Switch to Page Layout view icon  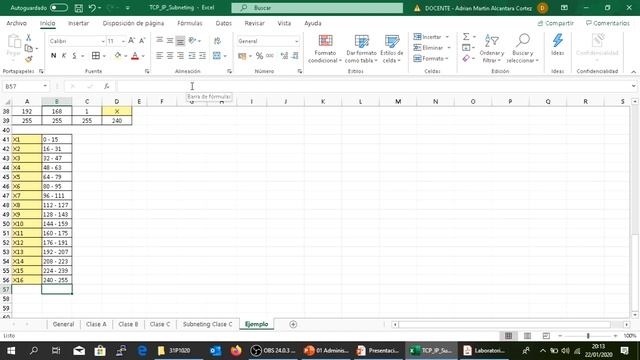pos(527,336)
